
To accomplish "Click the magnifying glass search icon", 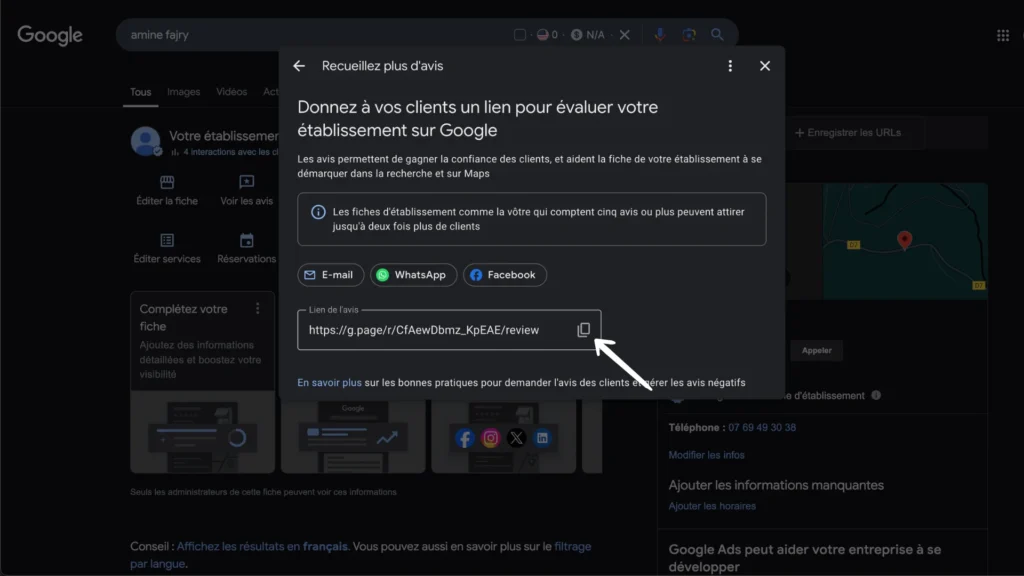I will click(717, 35).
